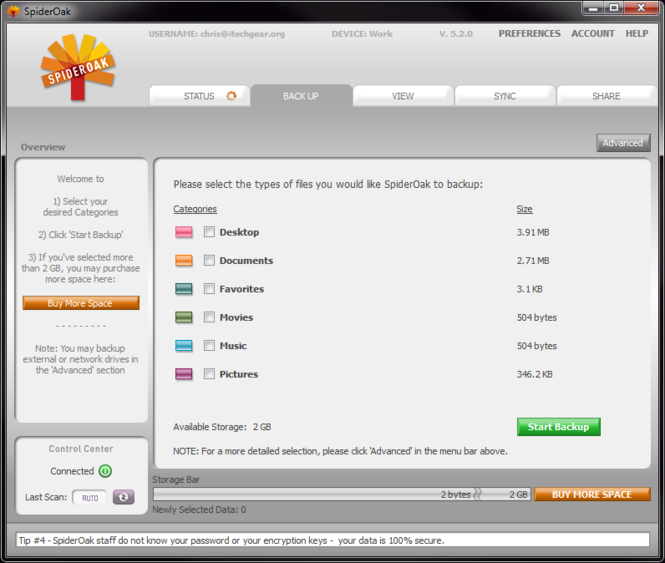Click the Storage Bar progress indicator
This screenshot has height=563, width=665.
click(342, 494)
